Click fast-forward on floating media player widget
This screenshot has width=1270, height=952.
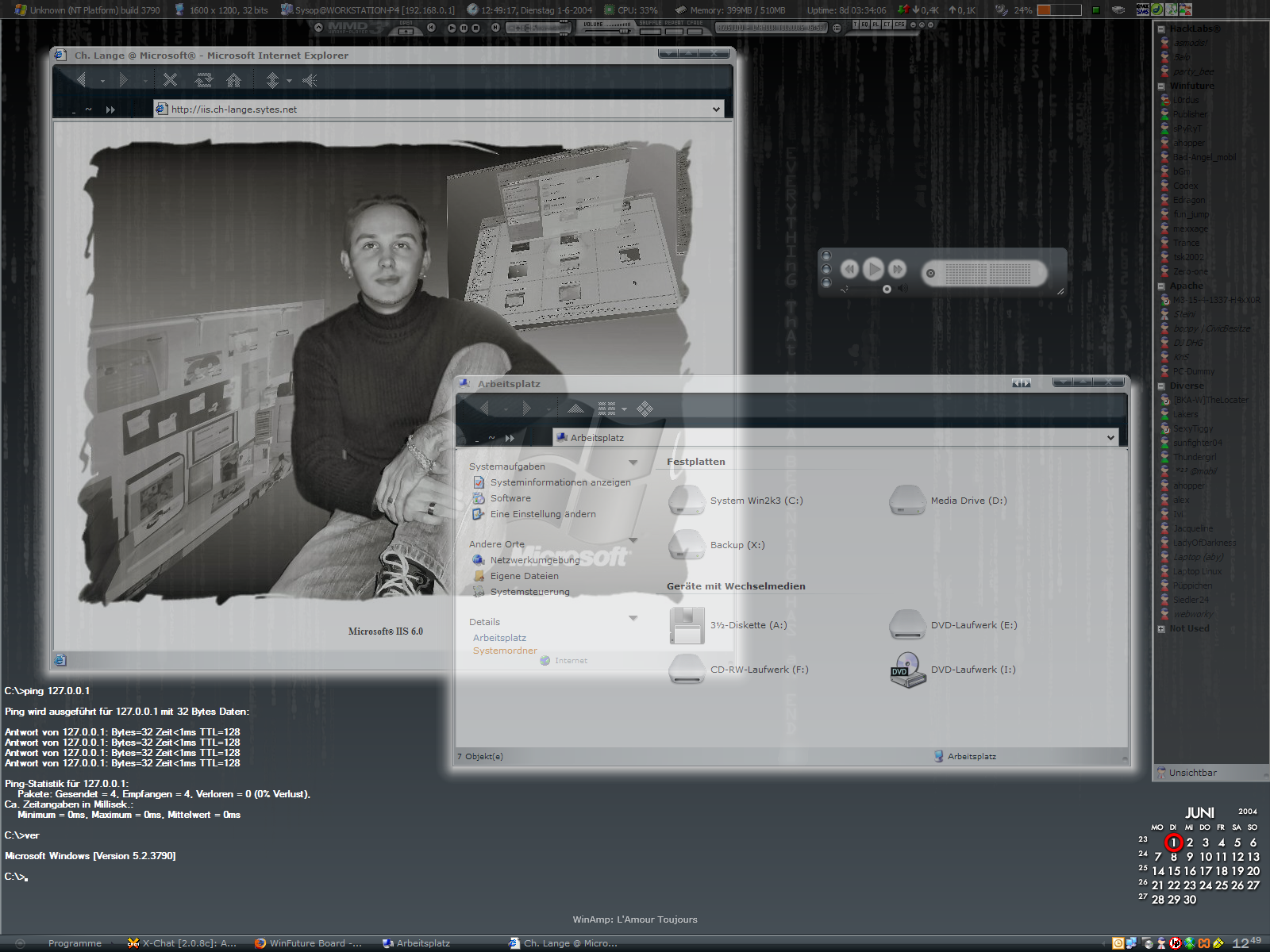tap(897, 269)
